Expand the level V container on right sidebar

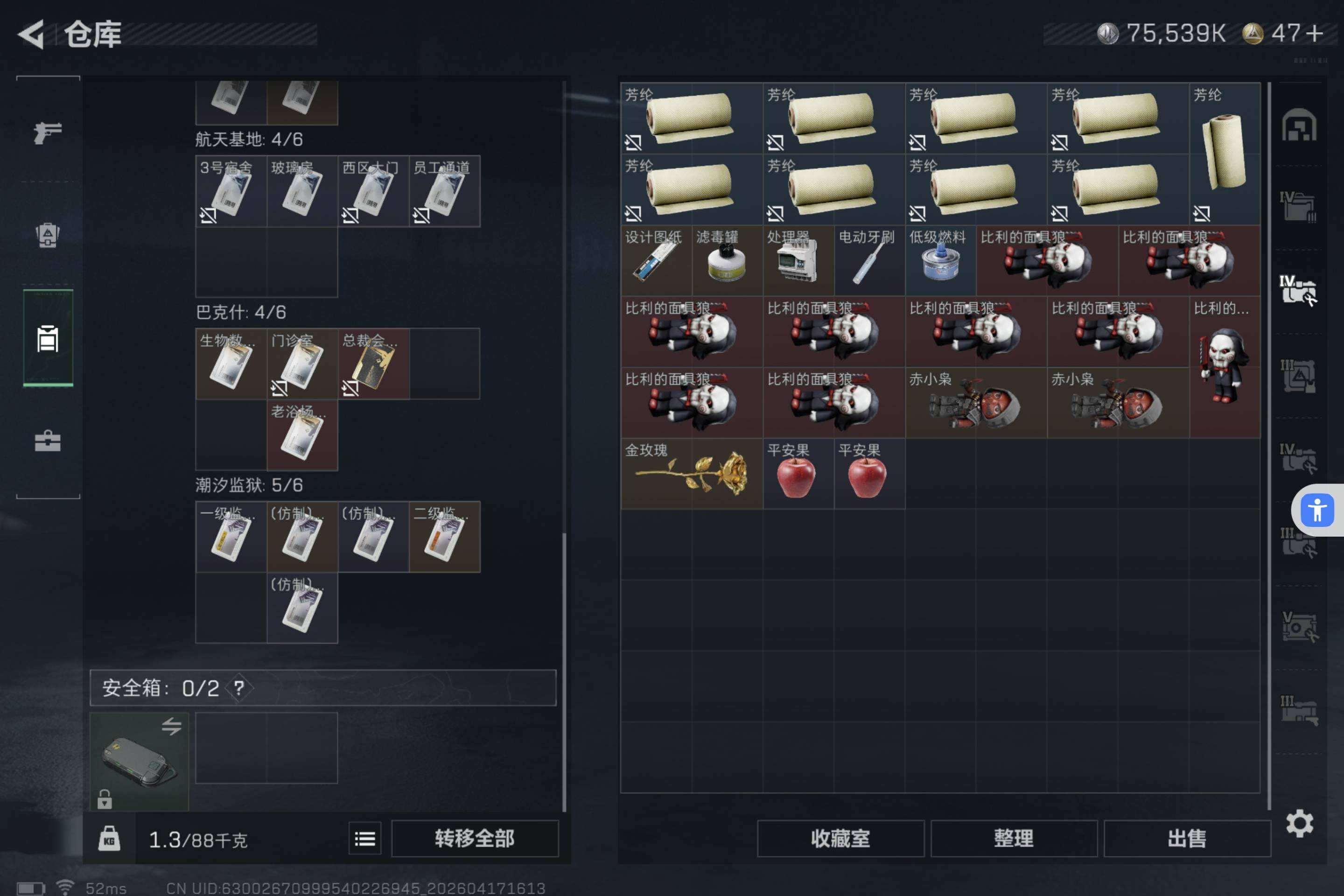1299,627
